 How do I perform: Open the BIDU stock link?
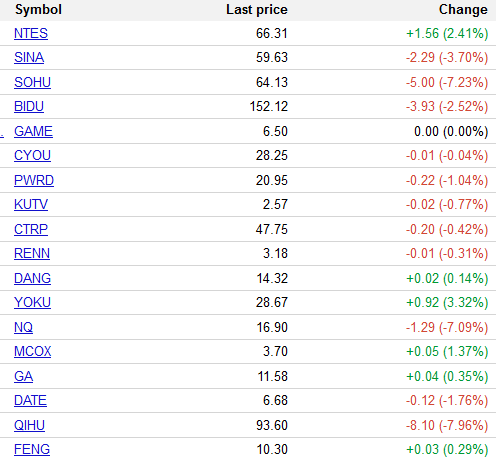pyautogui.click(x=29, y=106)
